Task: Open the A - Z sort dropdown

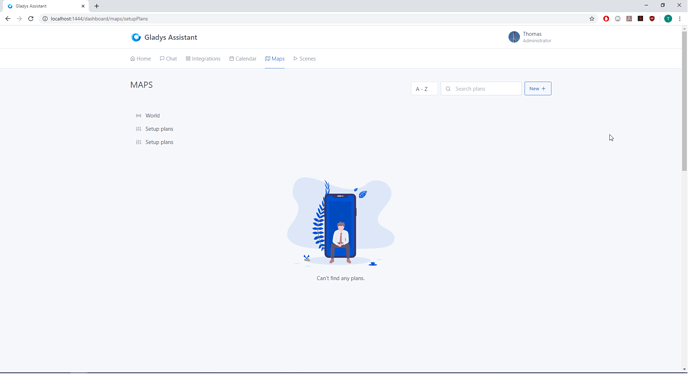Action: coord(424,88)
